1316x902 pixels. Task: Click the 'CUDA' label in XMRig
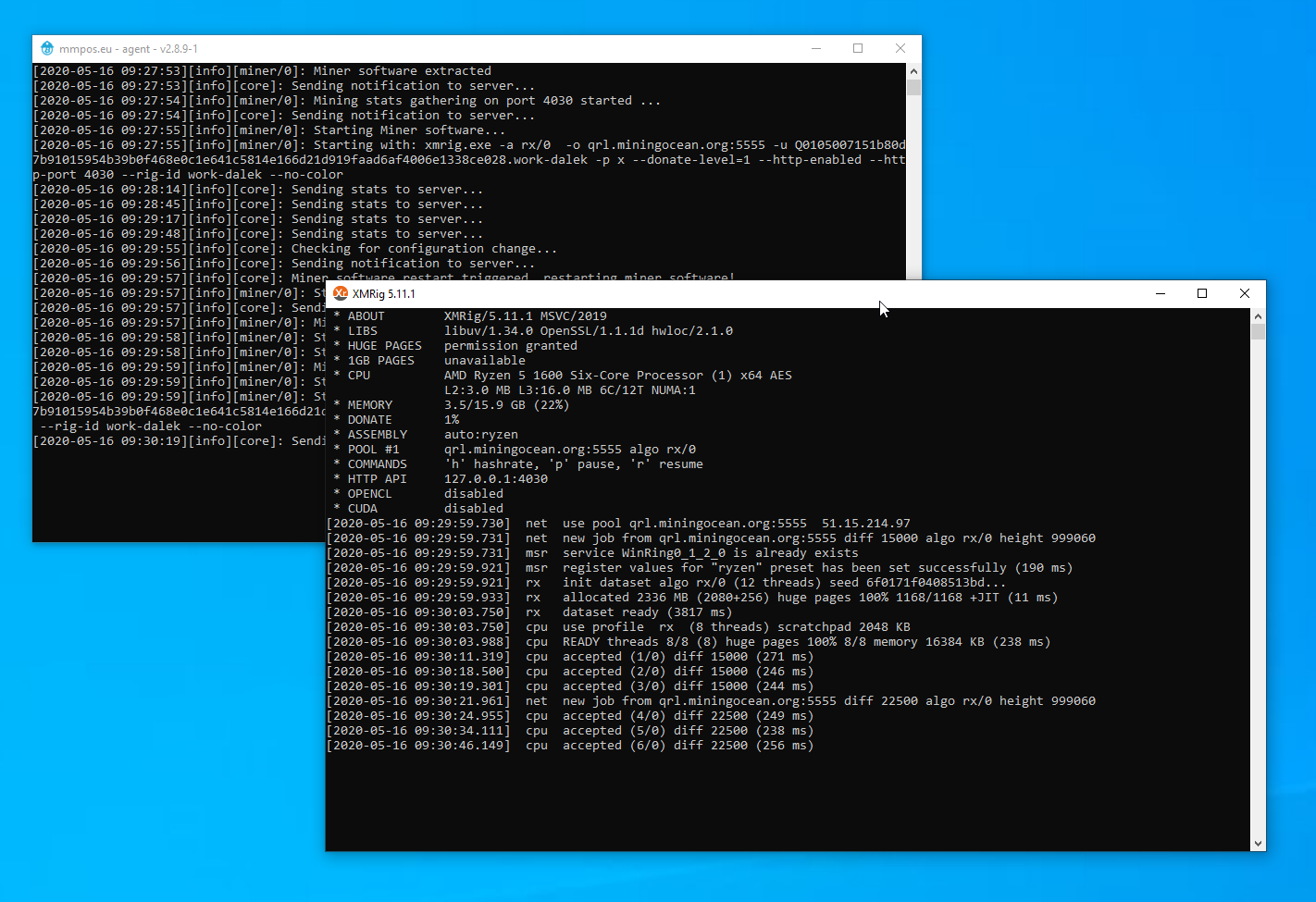pyautogui.click(x=362, y=508)
